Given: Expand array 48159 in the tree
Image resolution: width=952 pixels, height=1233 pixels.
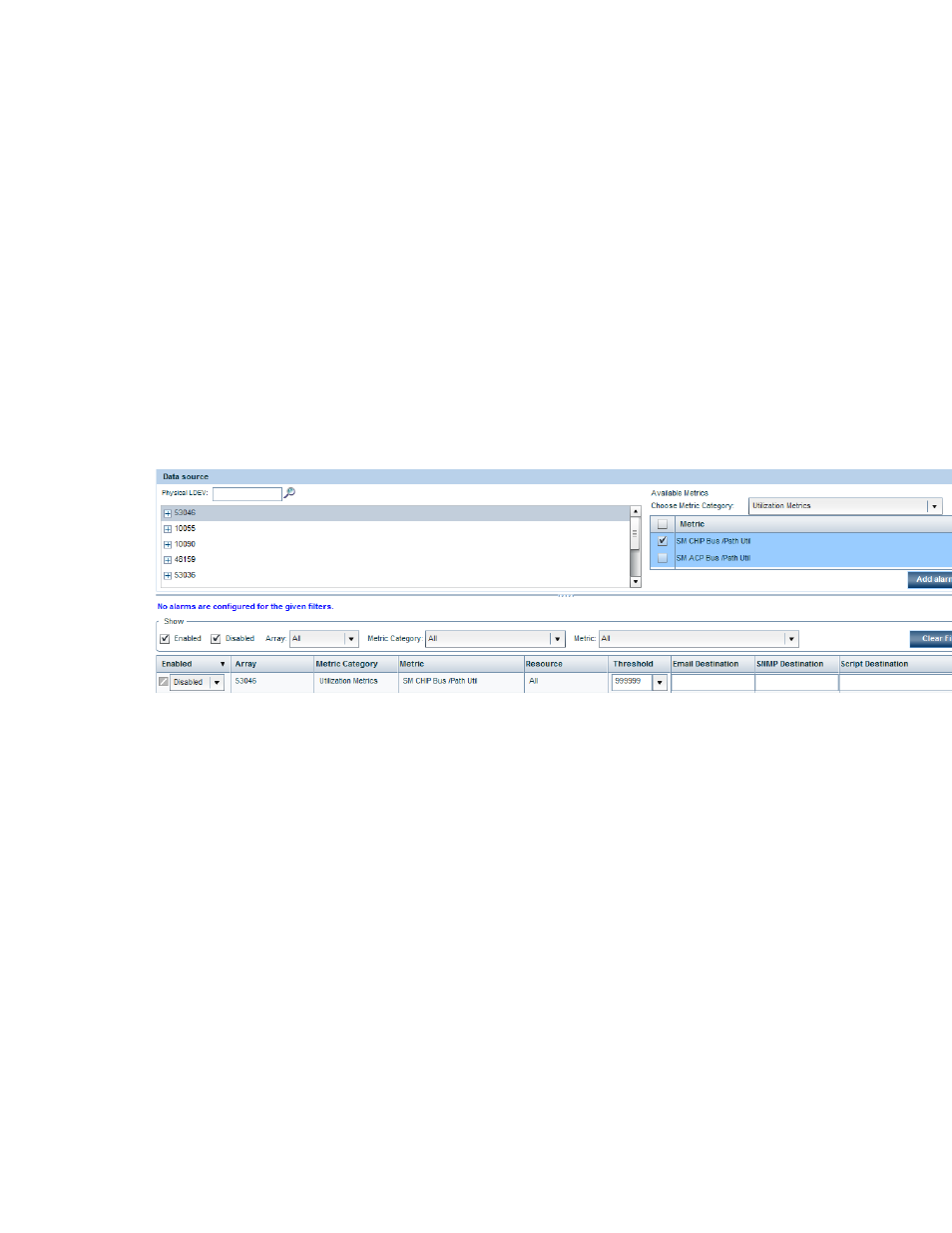Looking at the screenshot, I should tap(168, 560).
